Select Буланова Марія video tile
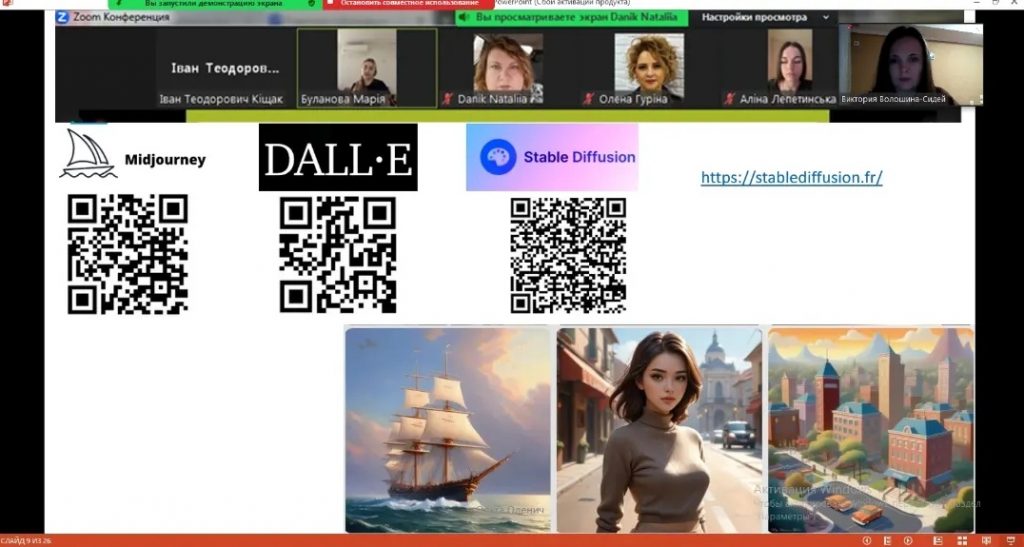 366,67
